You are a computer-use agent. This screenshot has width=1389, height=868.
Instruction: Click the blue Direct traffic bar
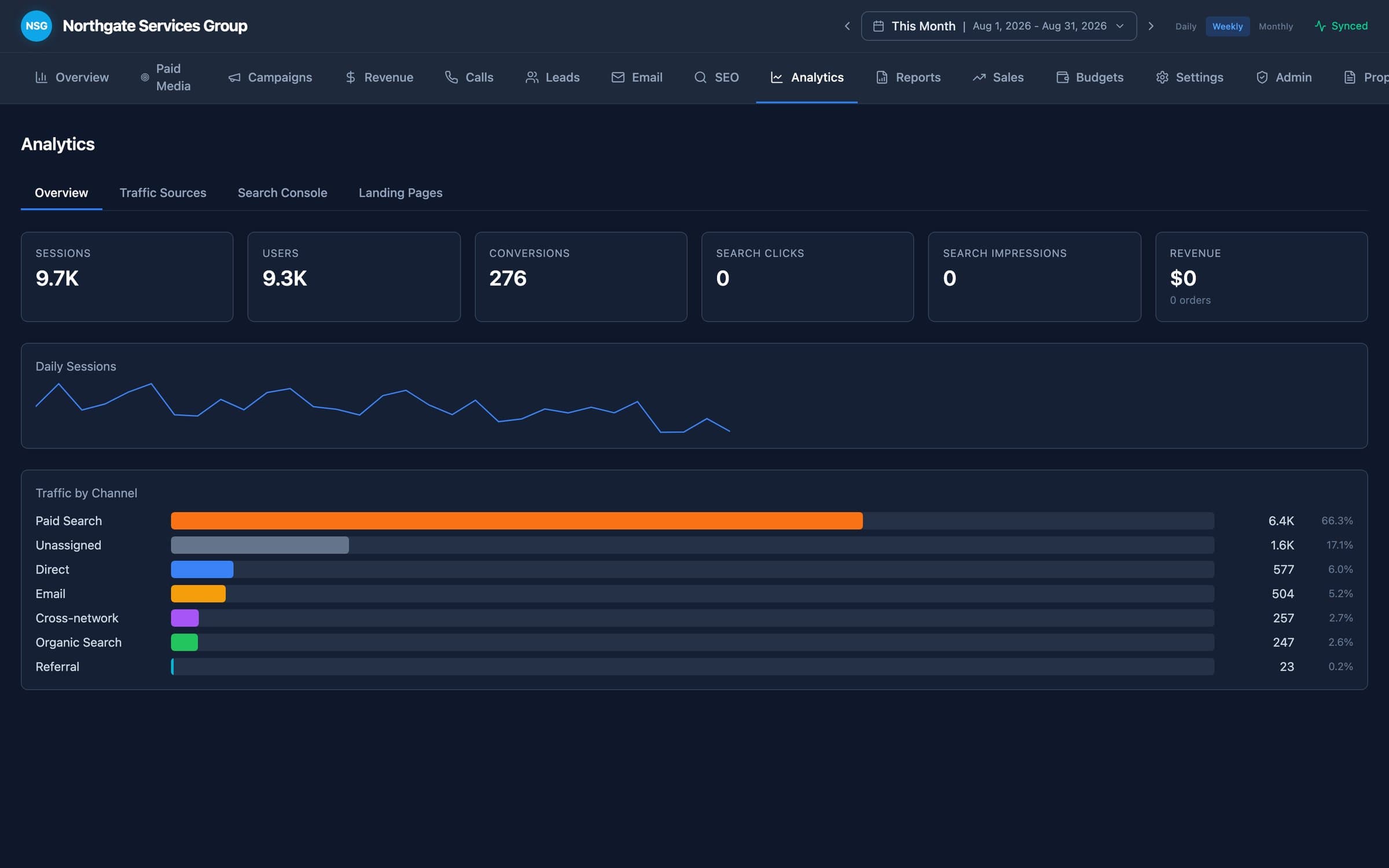tap(202, 569)
